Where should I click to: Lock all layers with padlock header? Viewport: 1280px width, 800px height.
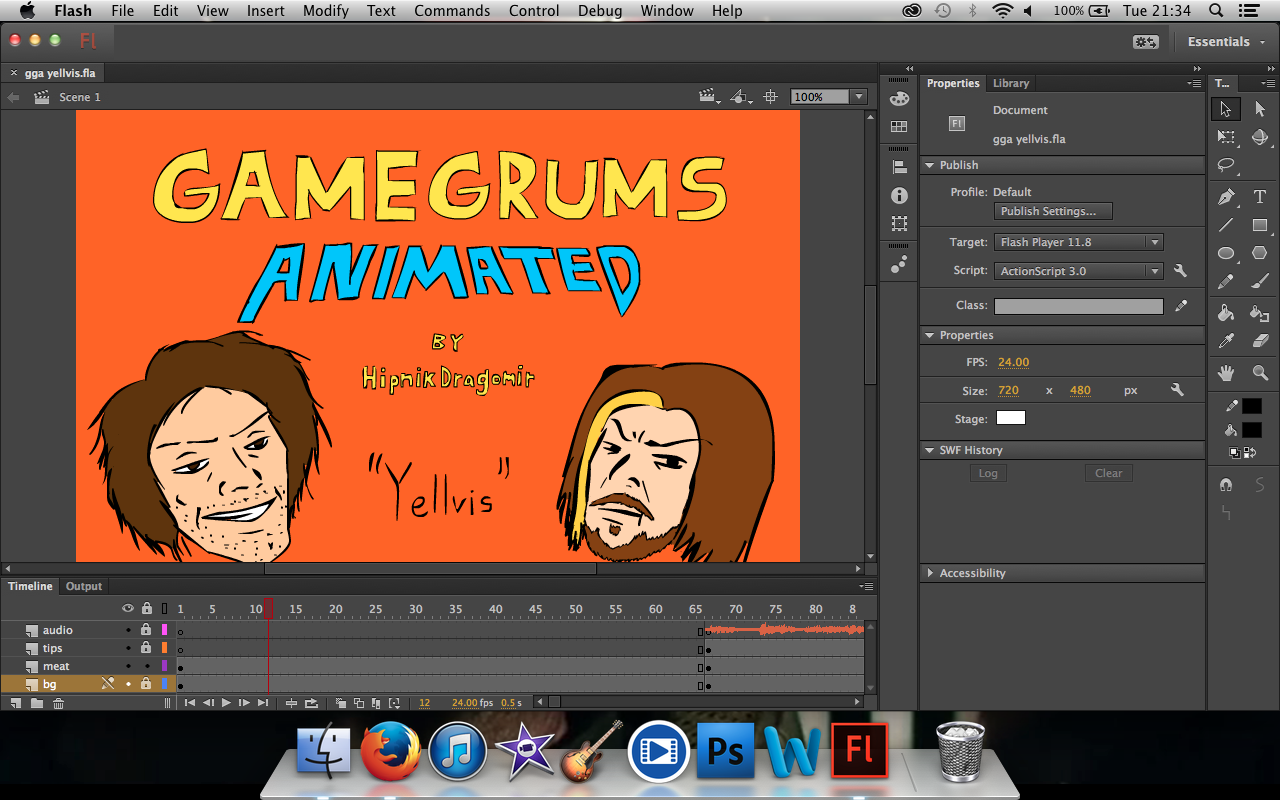[x=147, y=608]
